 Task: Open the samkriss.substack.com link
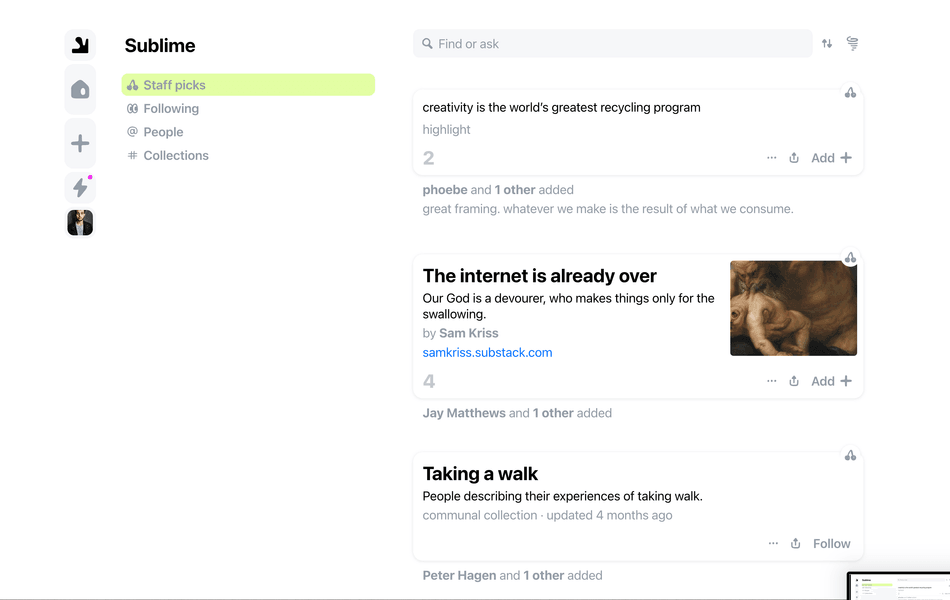click(487, 353)
